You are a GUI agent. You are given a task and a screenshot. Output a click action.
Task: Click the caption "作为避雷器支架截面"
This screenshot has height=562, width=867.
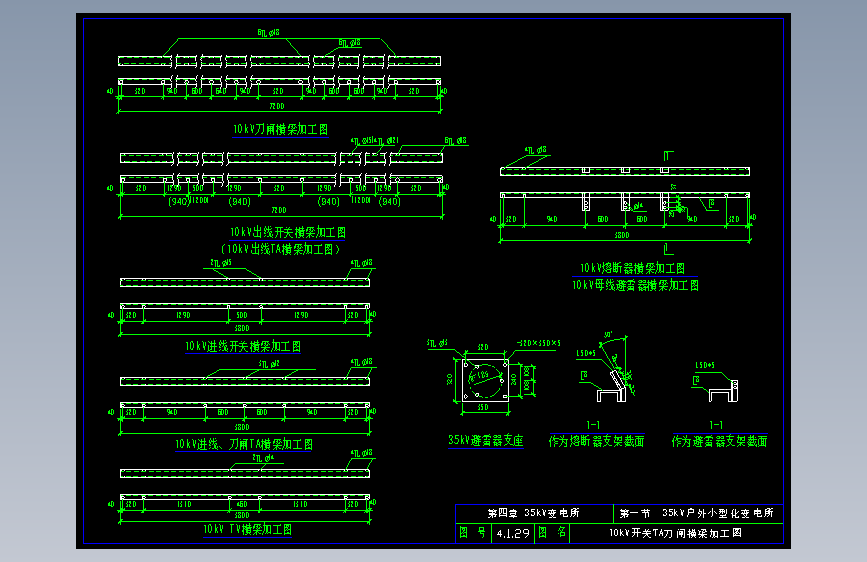pos(719,441)
